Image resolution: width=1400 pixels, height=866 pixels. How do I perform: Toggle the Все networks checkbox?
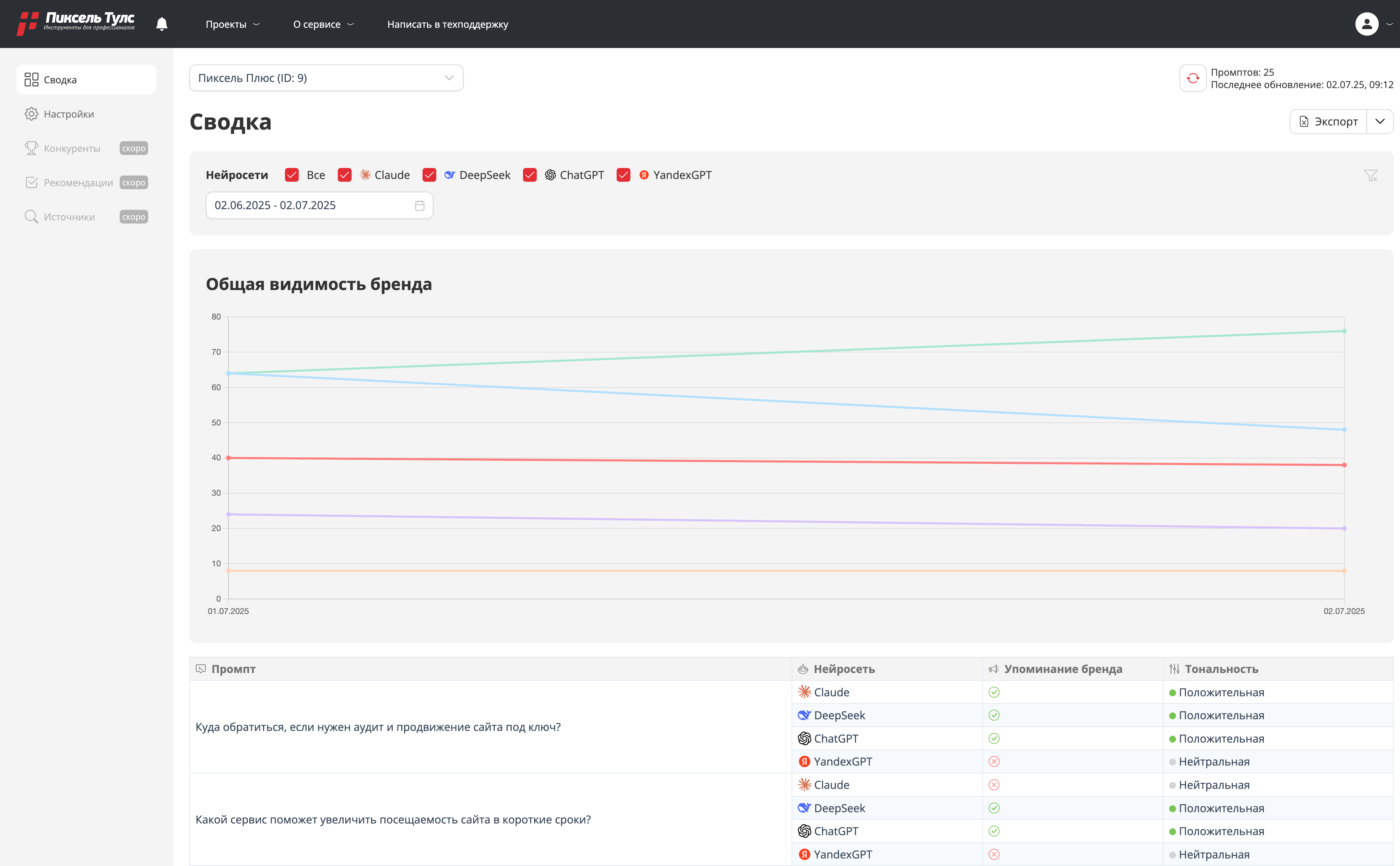pos(292,175)
